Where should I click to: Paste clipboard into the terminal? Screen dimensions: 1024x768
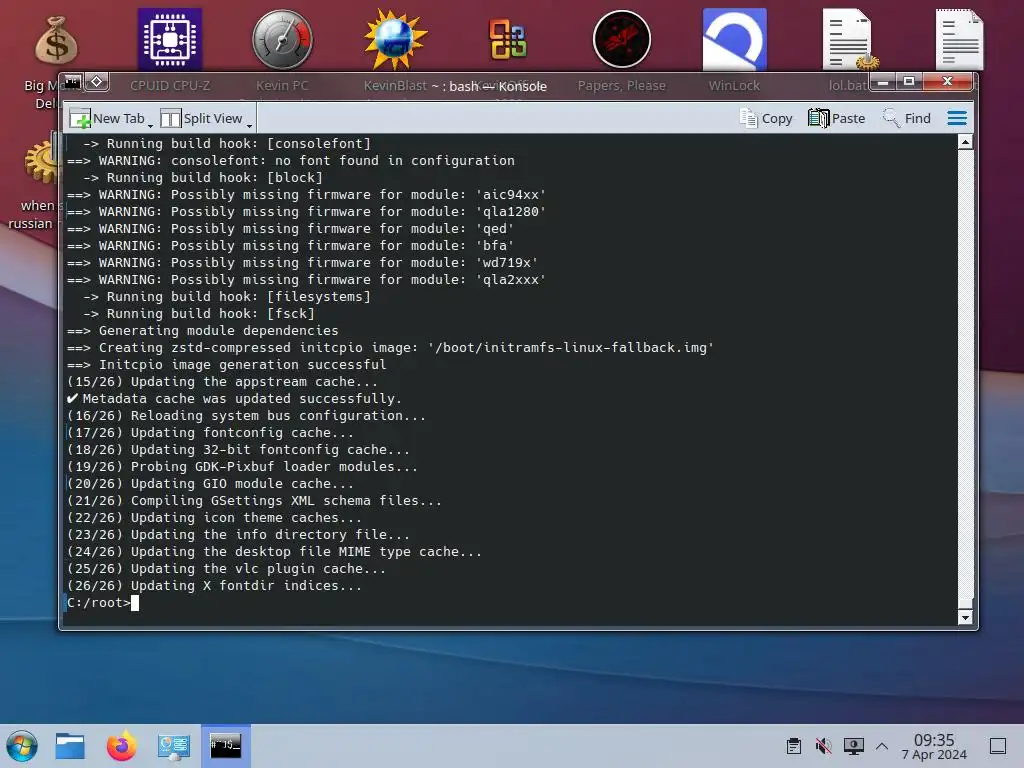pyautogui.click(x=837, y=118)
